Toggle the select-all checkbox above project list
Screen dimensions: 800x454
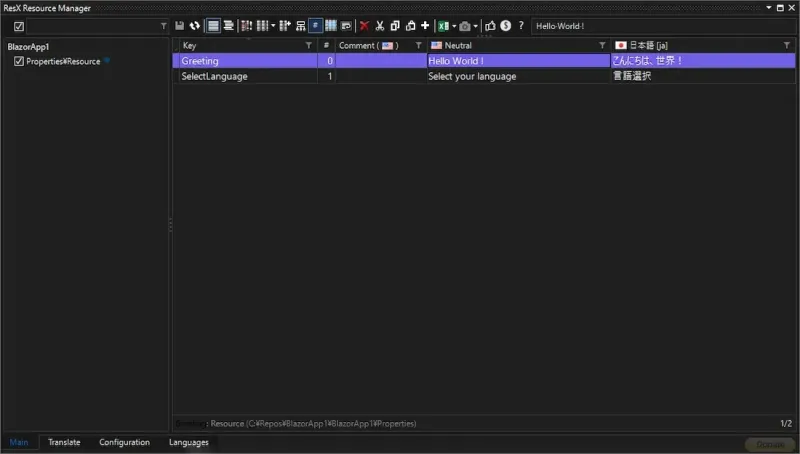click(x=19, y=26)
